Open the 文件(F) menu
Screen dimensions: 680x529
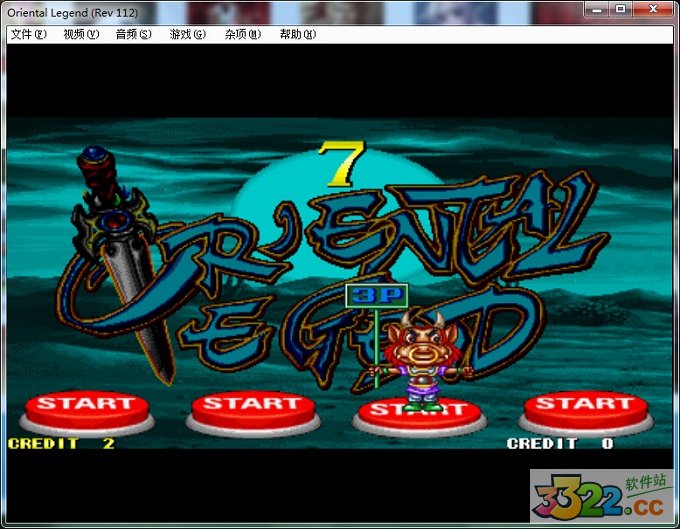pyautogui.click(x=29, y=34)
